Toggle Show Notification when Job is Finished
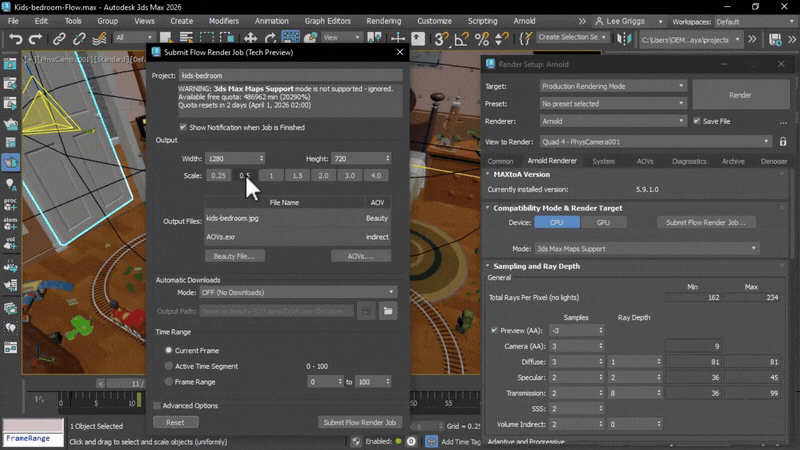This screenshot has width=800, height=450. point(183,127)
